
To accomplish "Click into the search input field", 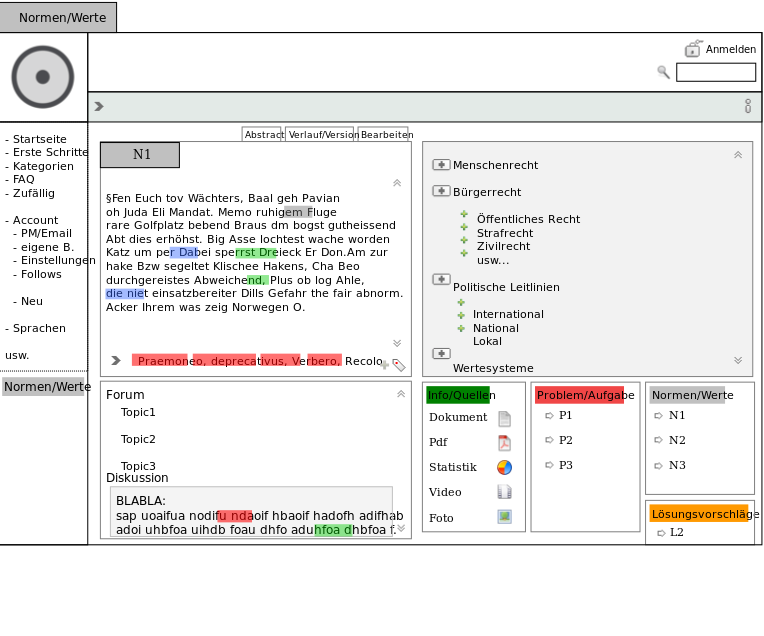I will 715,72.
